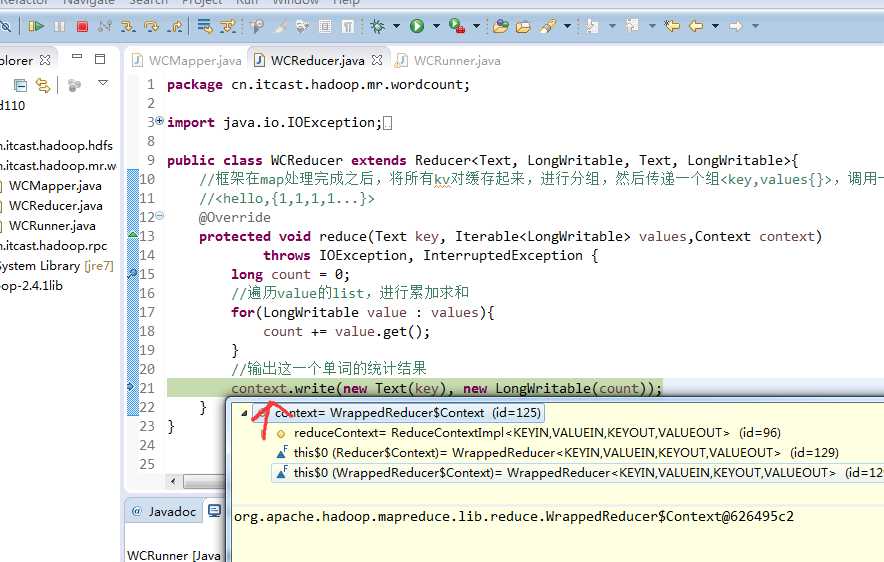Click 'long count = 0;' on line 15
Viewport: 884px width, 562px height.
coord(290,275)
